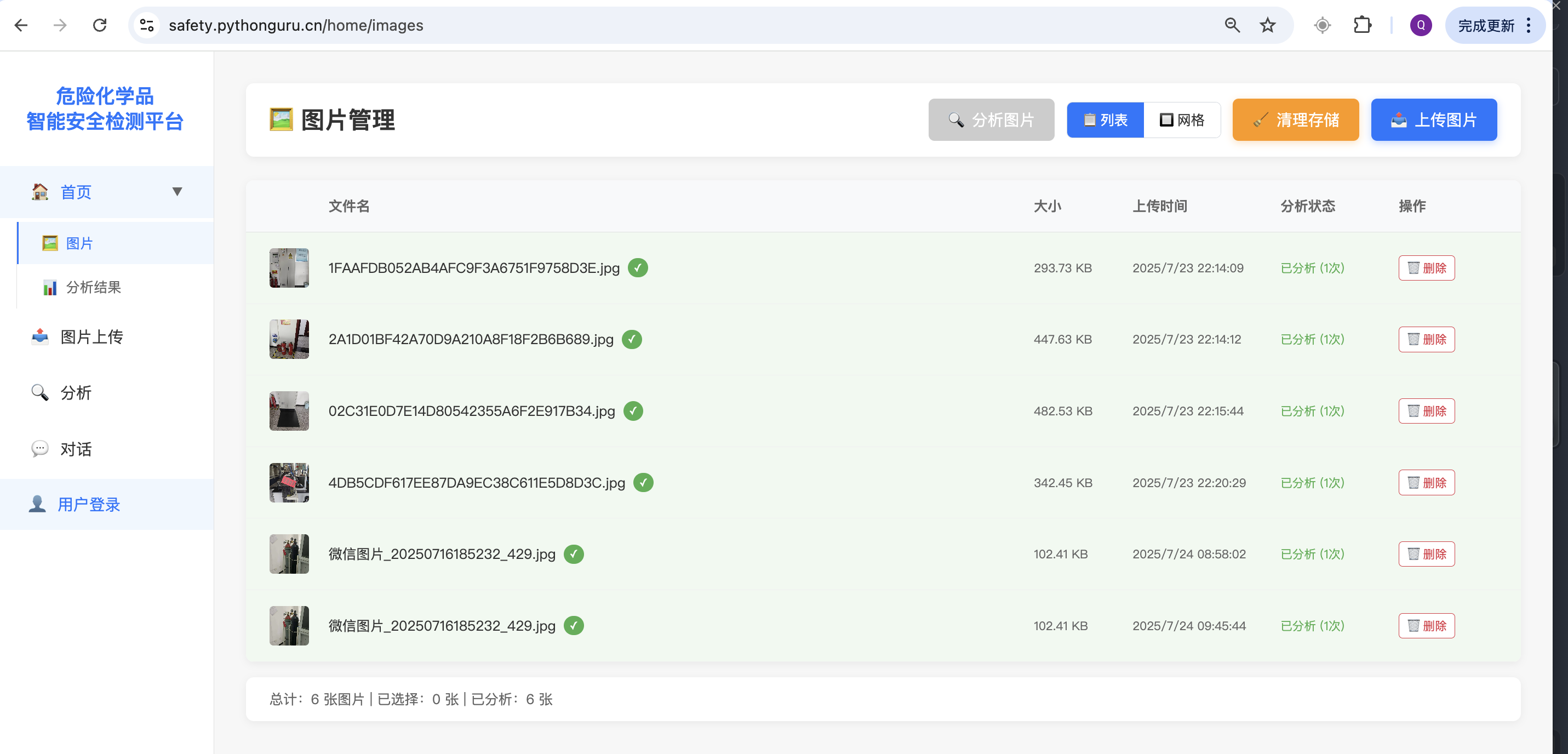Open thumbnail of 2A1D01BF42A70D9A210A8F18F2B6B689.jpg
The width and height of the screenshot is (1568, 754).
[289, 339]
